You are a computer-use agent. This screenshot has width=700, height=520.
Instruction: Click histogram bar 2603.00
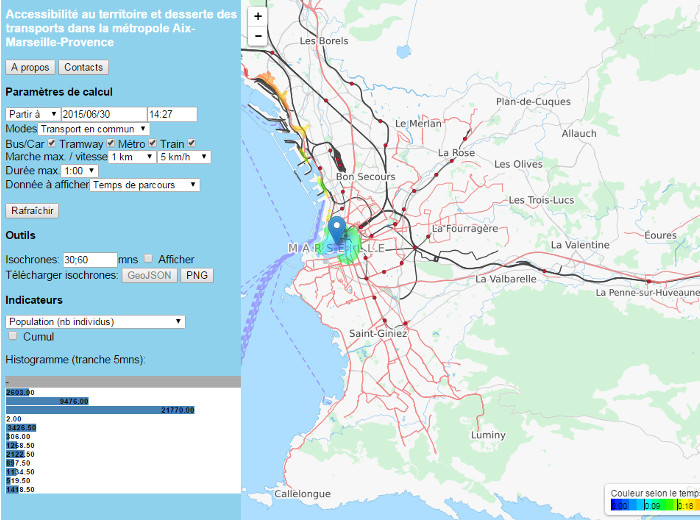click(x=18, y=392)
